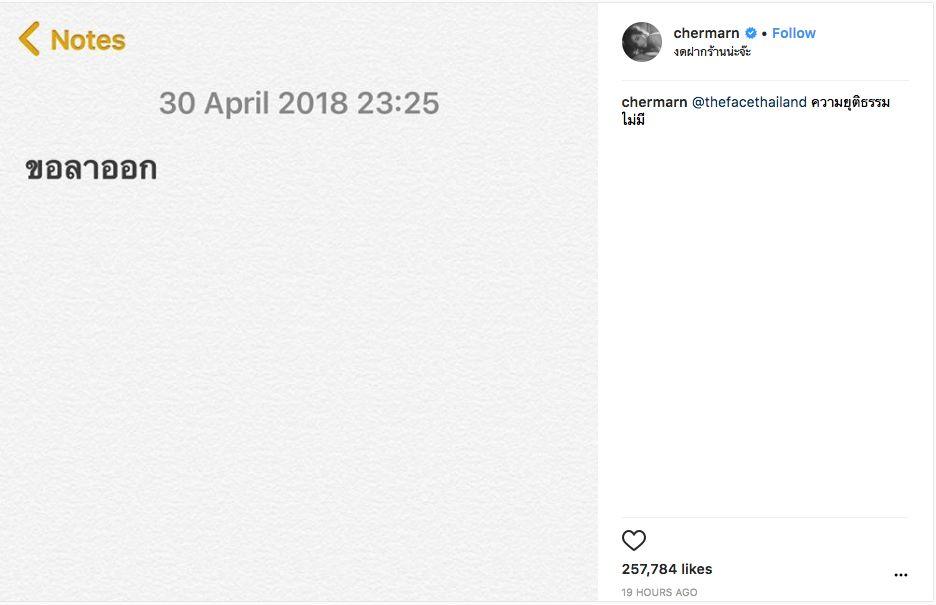Click the blank area of the note image
Image resolution: width=936 pixels, height=605 pixels.
[300, 380]
